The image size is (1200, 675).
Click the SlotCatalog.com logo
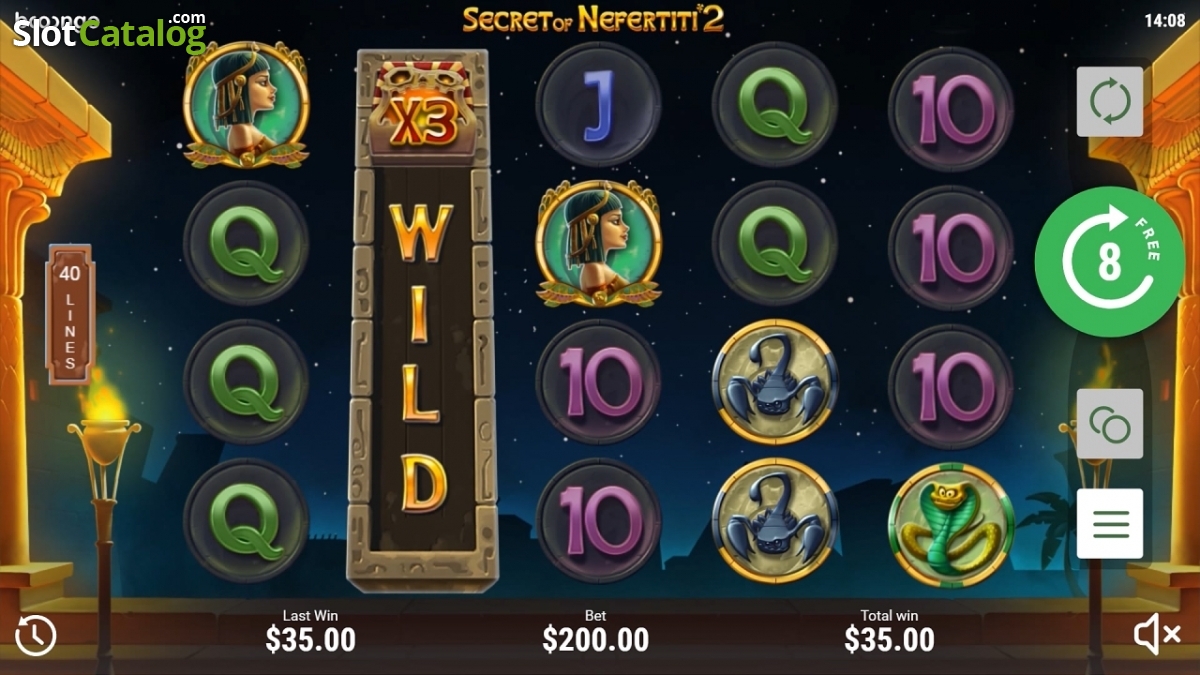tap(110, 32)
